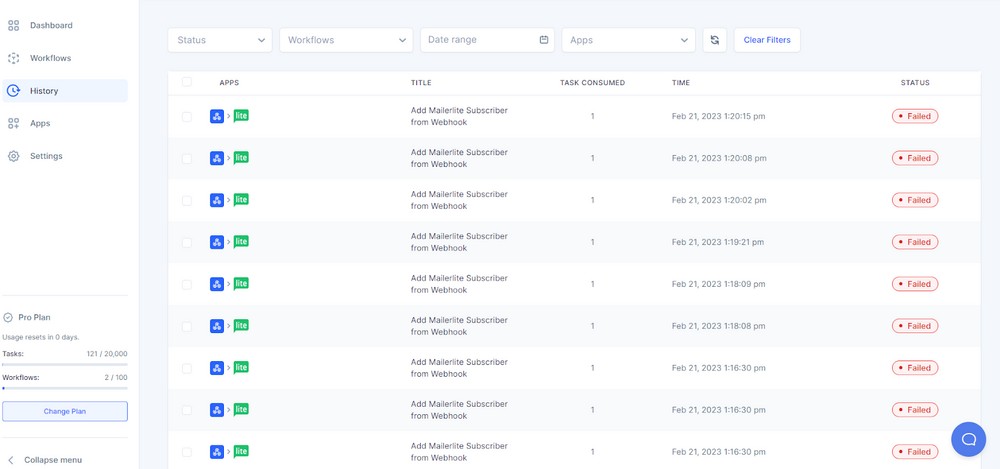Tick the select-all checkbox in table header
The width and height of the screenshot is (1000, 469).
(187, 82)
